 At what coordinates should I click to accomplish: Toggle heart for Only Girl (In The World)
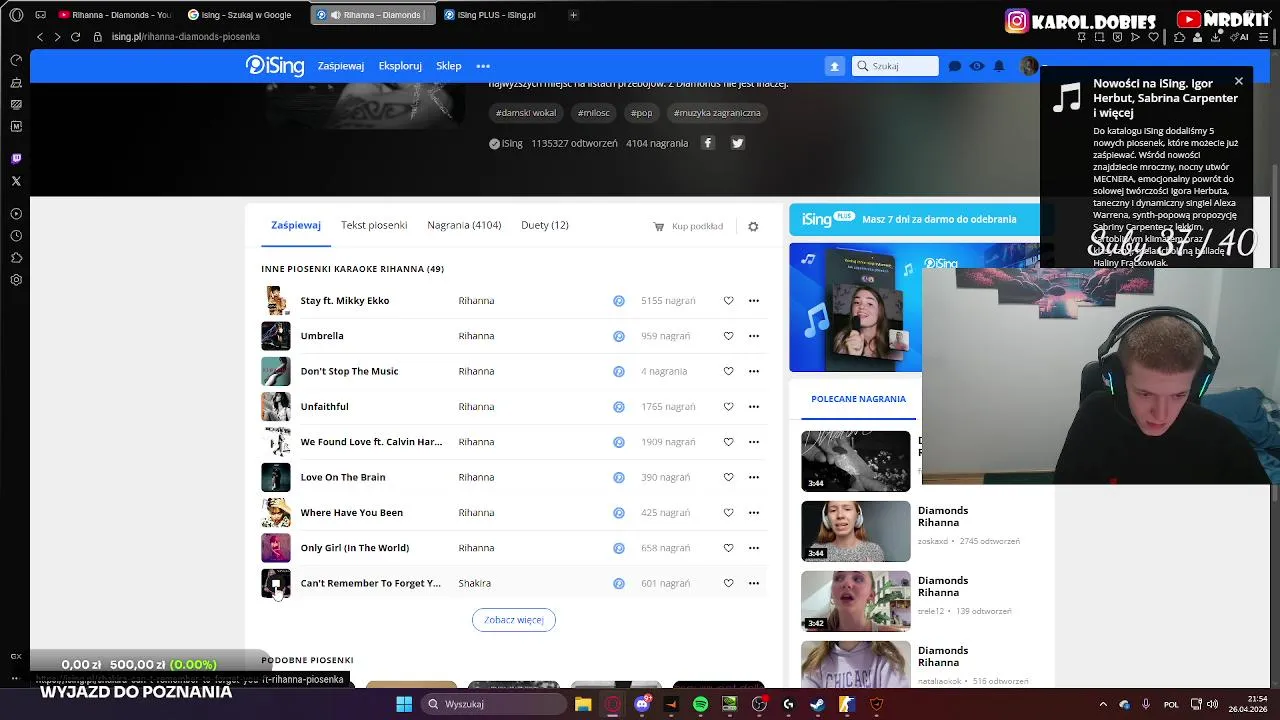click(x=728, y=548)
